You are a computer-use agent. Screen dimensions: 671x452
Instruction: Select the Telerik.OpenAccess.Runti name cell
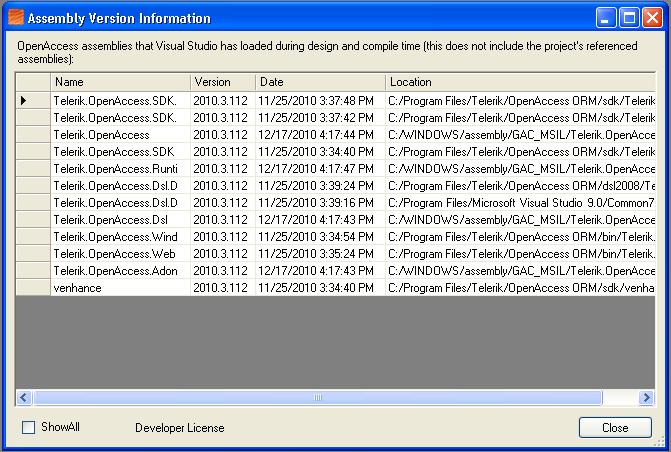tap(120, 169)
